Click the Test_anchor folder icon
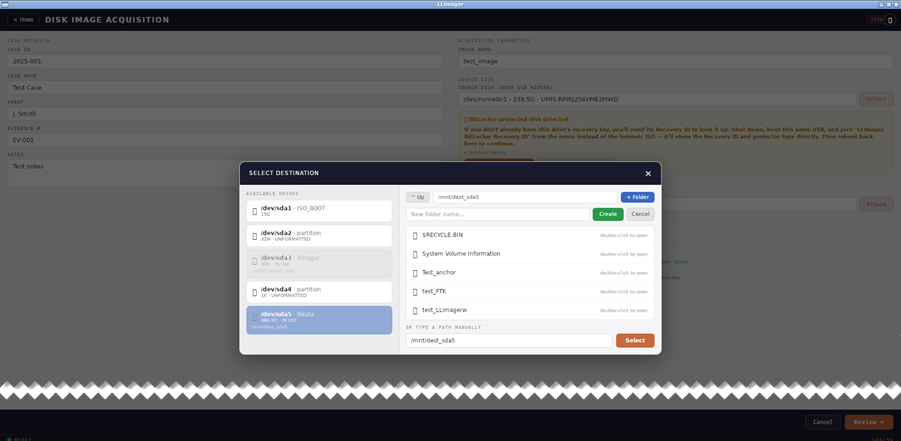 point(415,273)
